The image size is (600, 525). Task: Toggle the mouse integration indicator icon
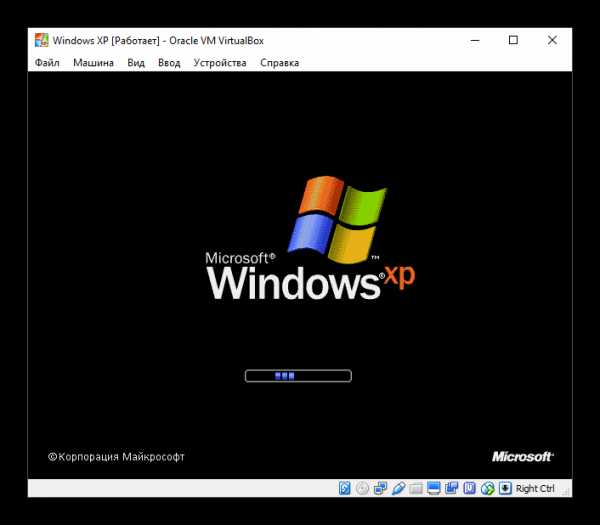(487, 488)
